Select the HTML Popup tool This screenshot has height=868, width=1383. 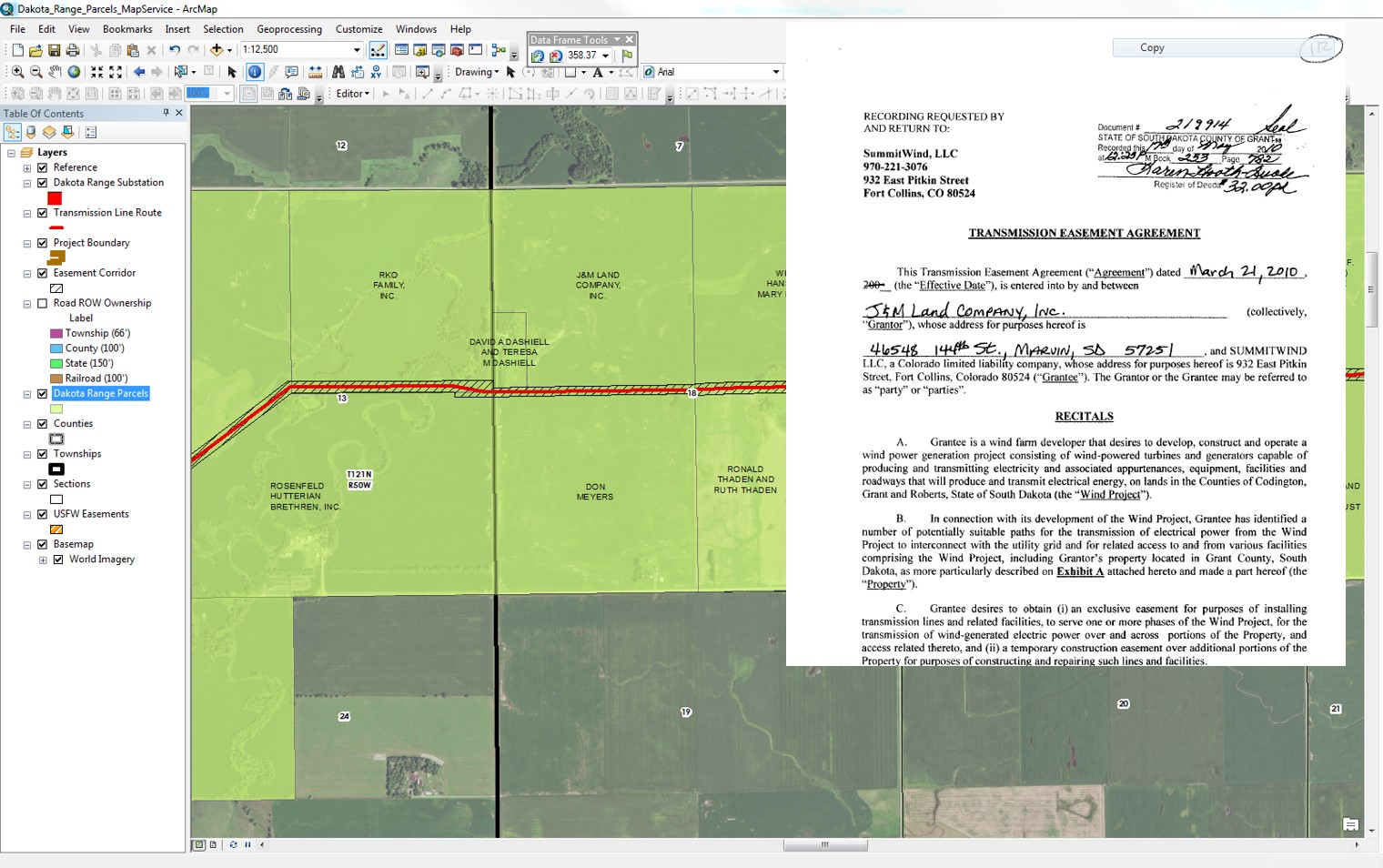point(291,72)
